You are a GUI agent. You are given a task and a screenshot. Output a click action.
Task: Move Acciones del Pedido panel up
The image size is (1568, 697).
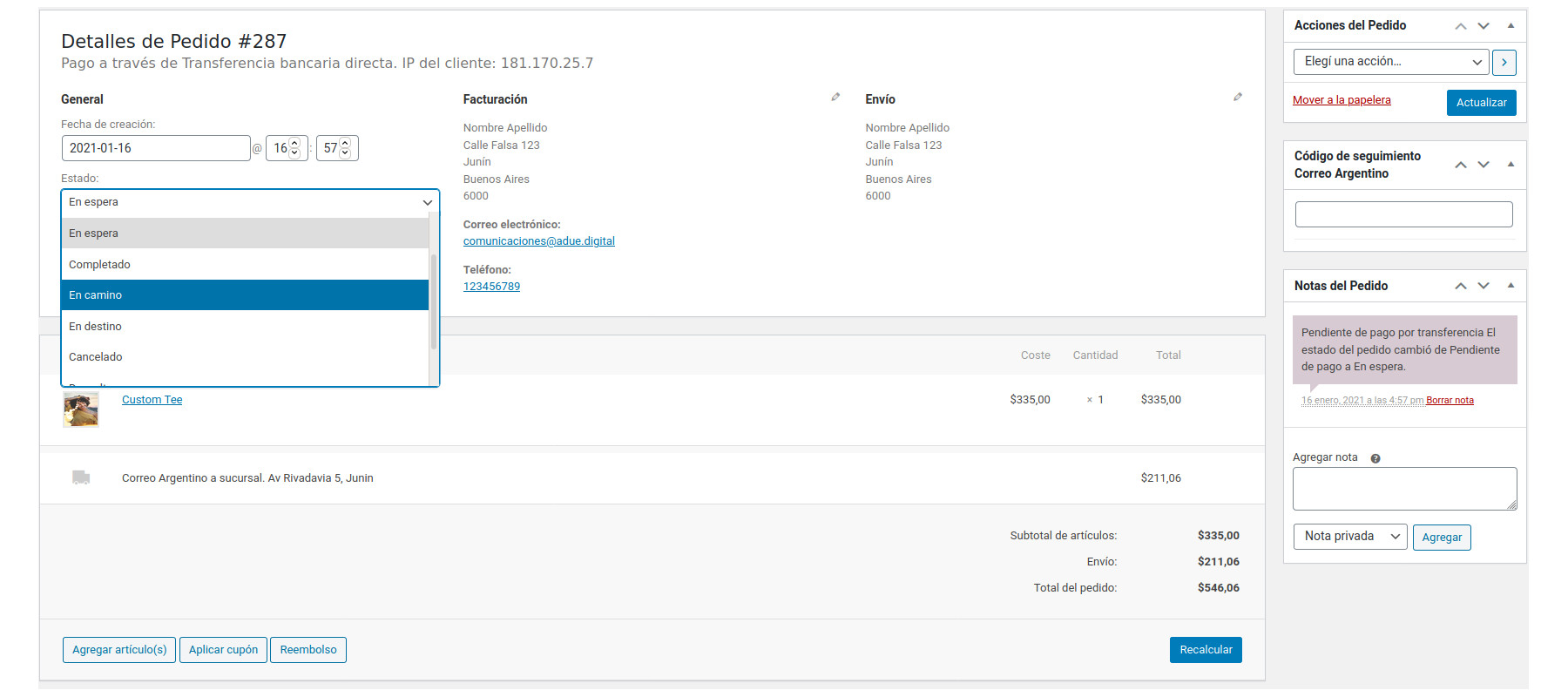pos(1461,26)
